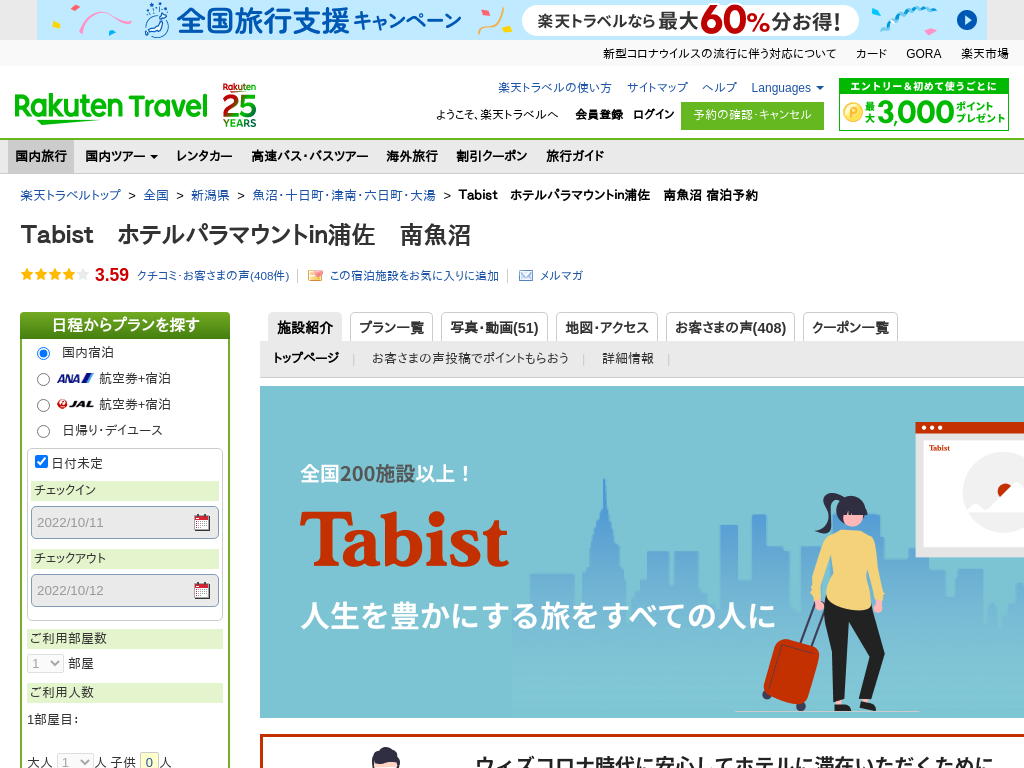The width and height of the screenshot is (1024, 768).
Task: Open the adult count dropdown
Action: [x=74, y=761]
